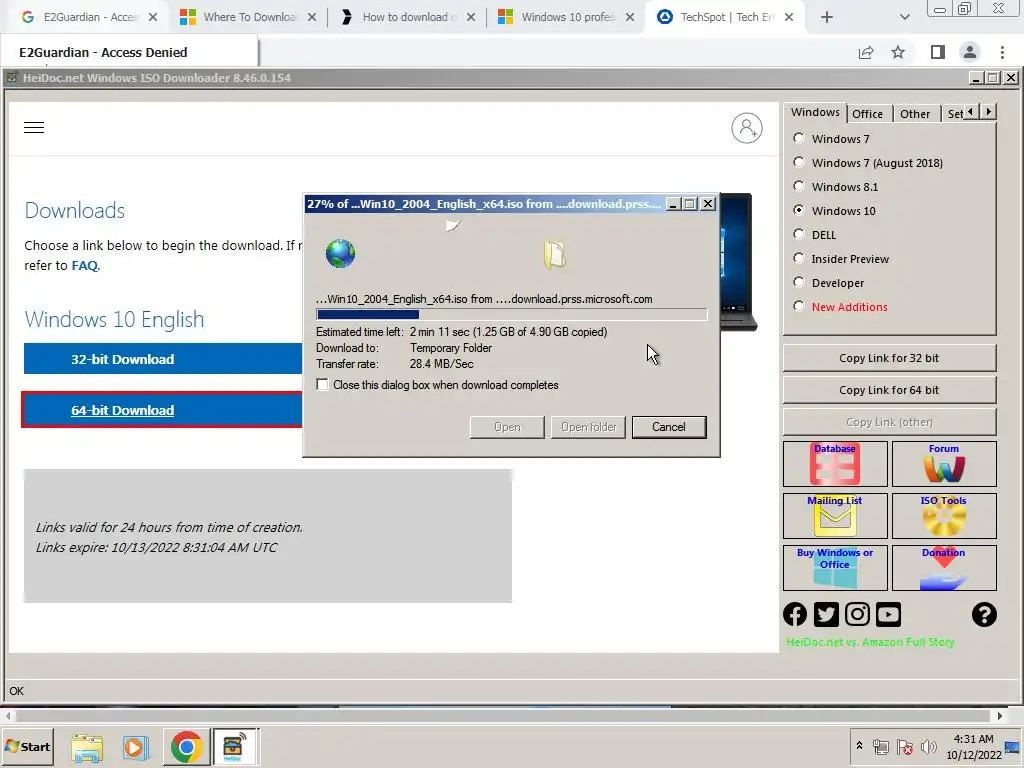Viewport: 1024px width, 768px height.
Task: Click the Chrome share page icon
Action: point(866,52)
